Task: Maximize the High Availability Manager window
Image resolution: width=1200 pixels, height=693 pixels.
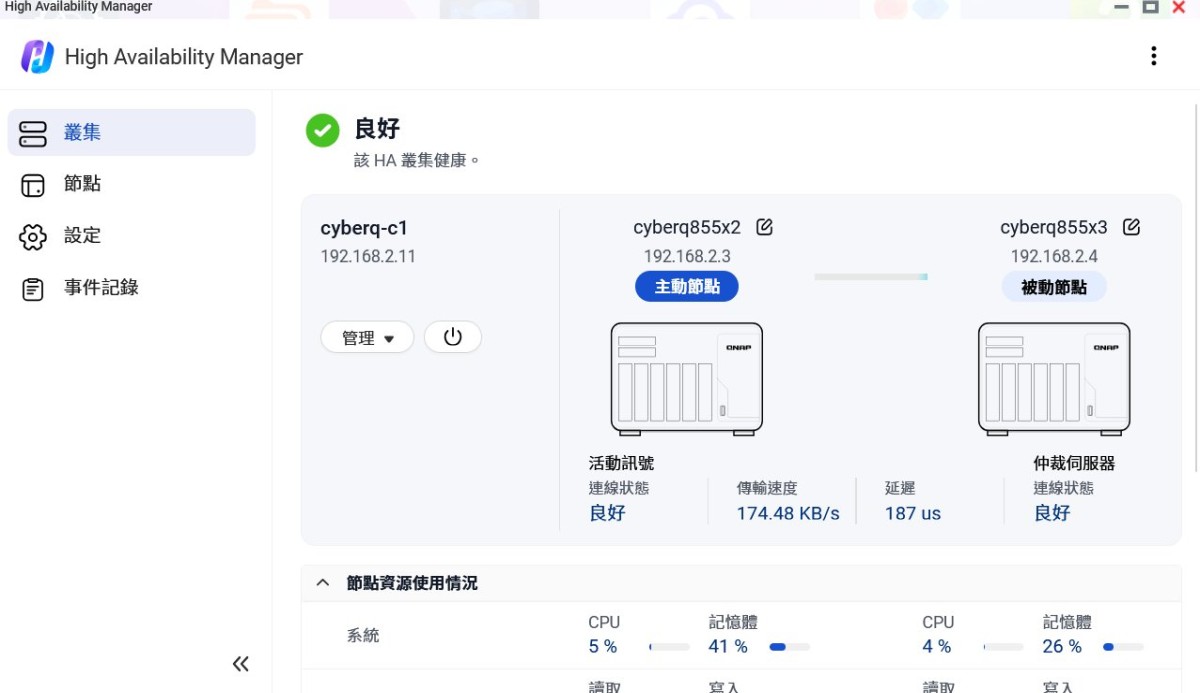Action: [1151, 7]
